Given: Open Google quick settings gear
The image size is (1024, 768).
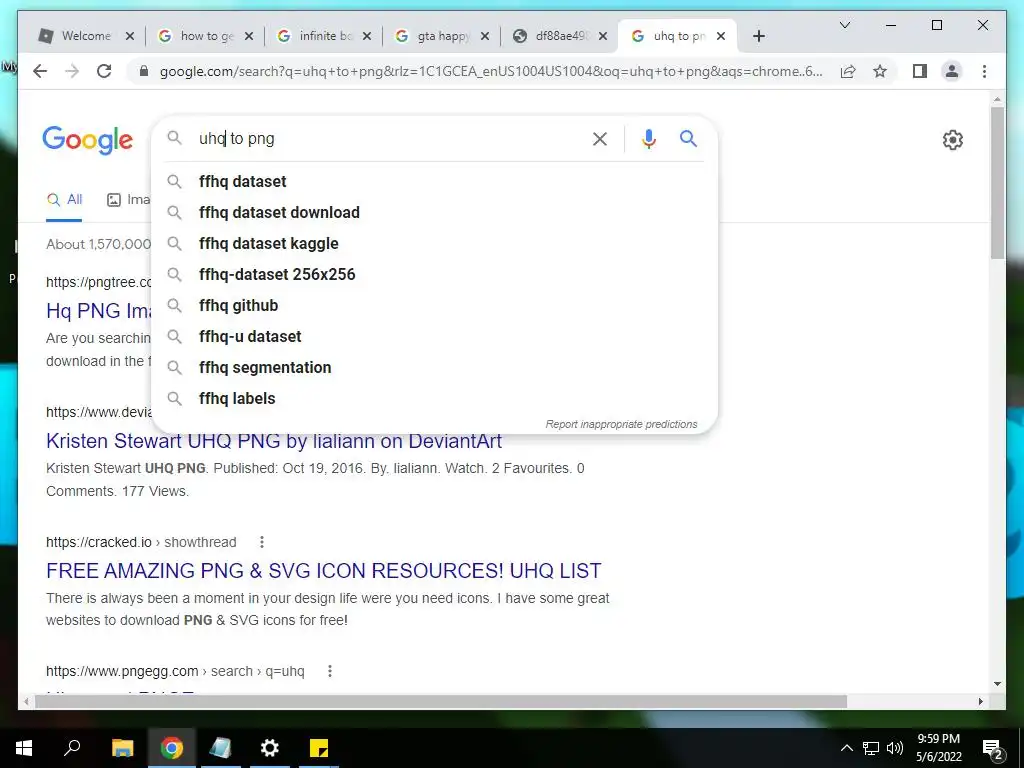Looking at the screenshot, I should (x=952, y=140).
